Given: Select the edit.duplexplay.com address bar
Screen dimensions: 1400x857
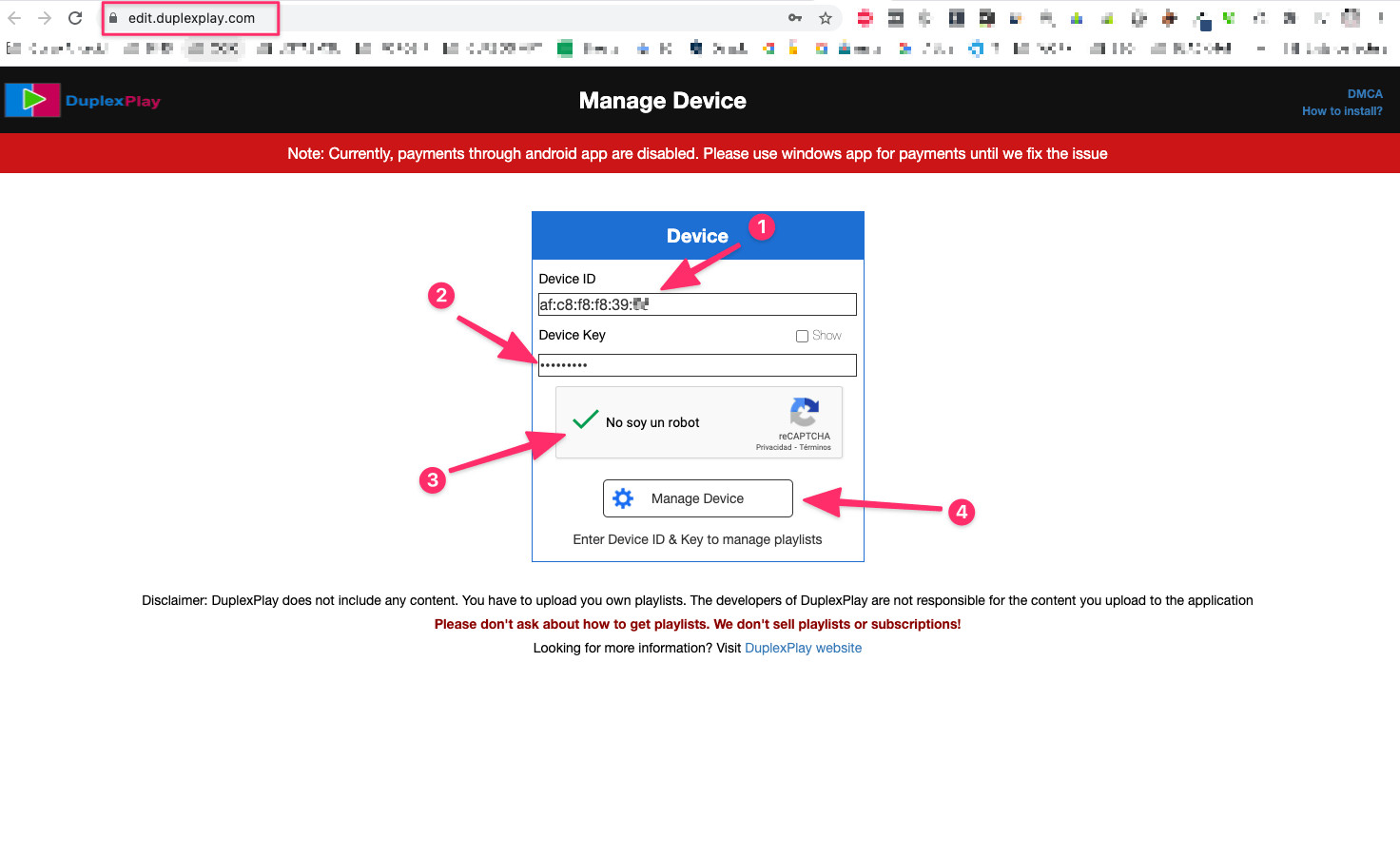Looking at the screenshot, I should click(191, 18).
